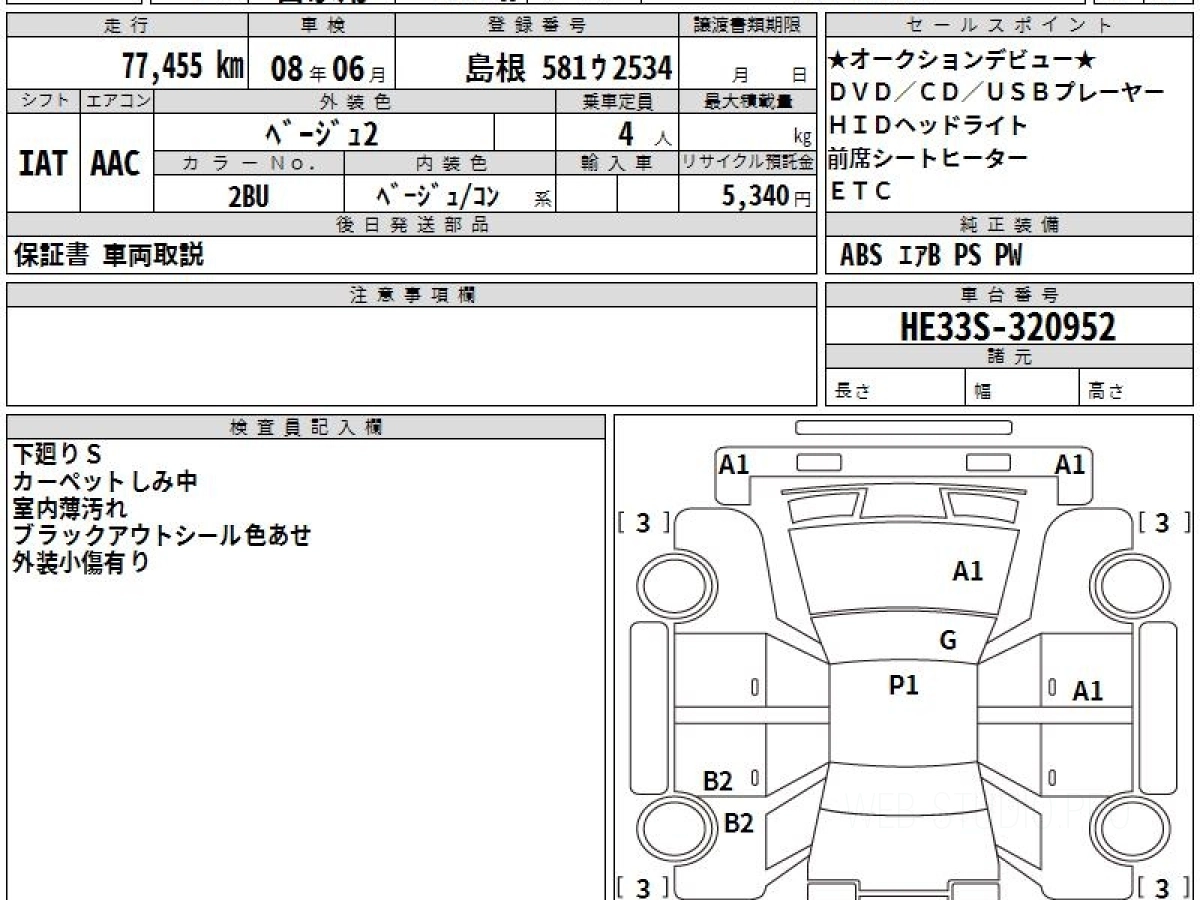Click the 乗車定員 header cell
This screenshot has height=900, width=1200.
(617, 101)
